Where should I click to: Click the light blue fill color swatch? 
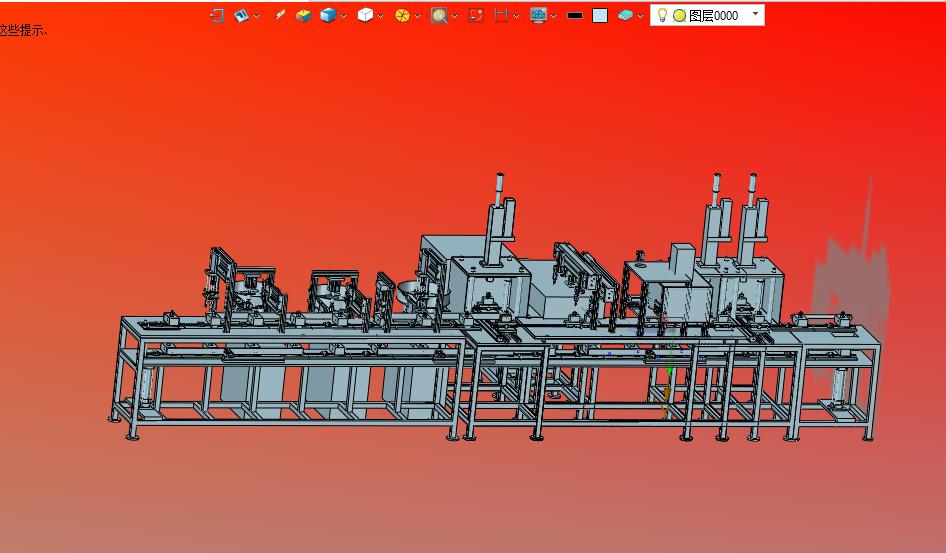600,15
